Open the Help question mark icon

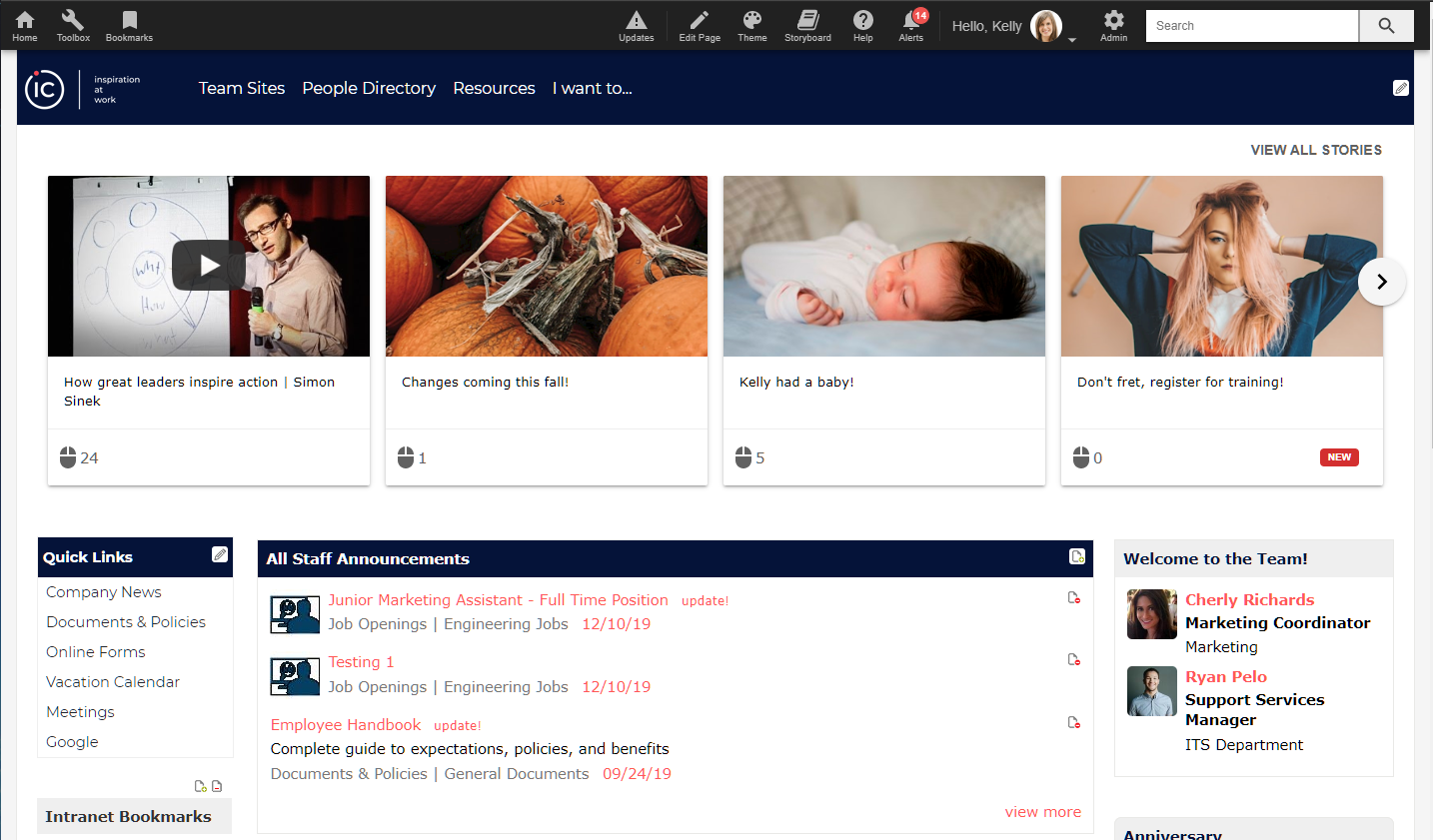click(863, 26)
